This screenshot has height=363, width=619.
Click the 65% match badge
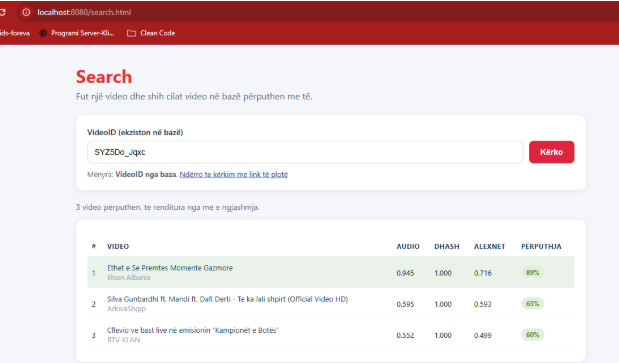(x=533, y=304)
